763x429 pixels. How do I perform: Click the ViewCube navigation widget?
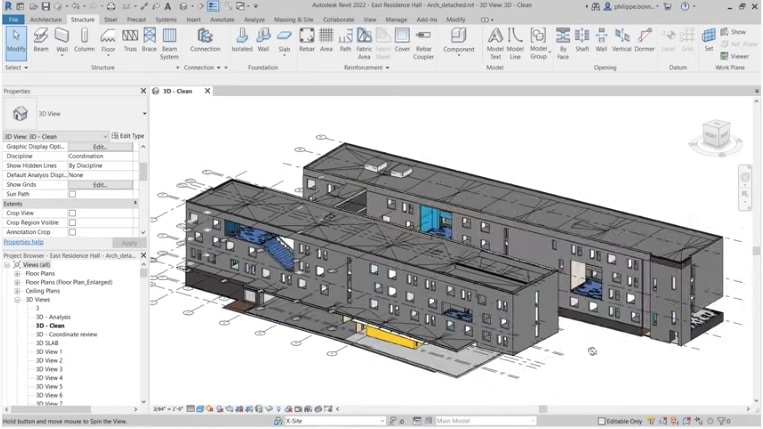[x=716, y=138]
